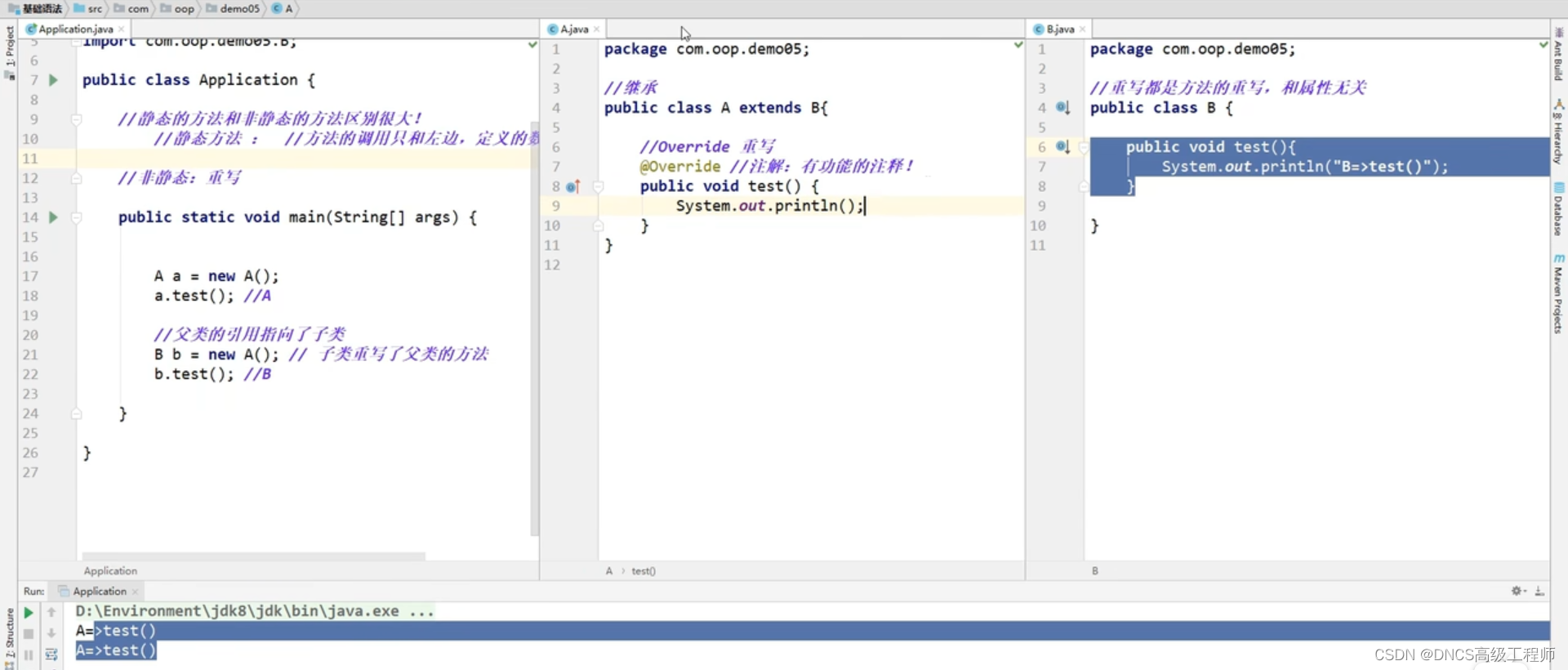Click Application breadcrumb below Application.java editor

pyautogui.click(x=110, y=571)
